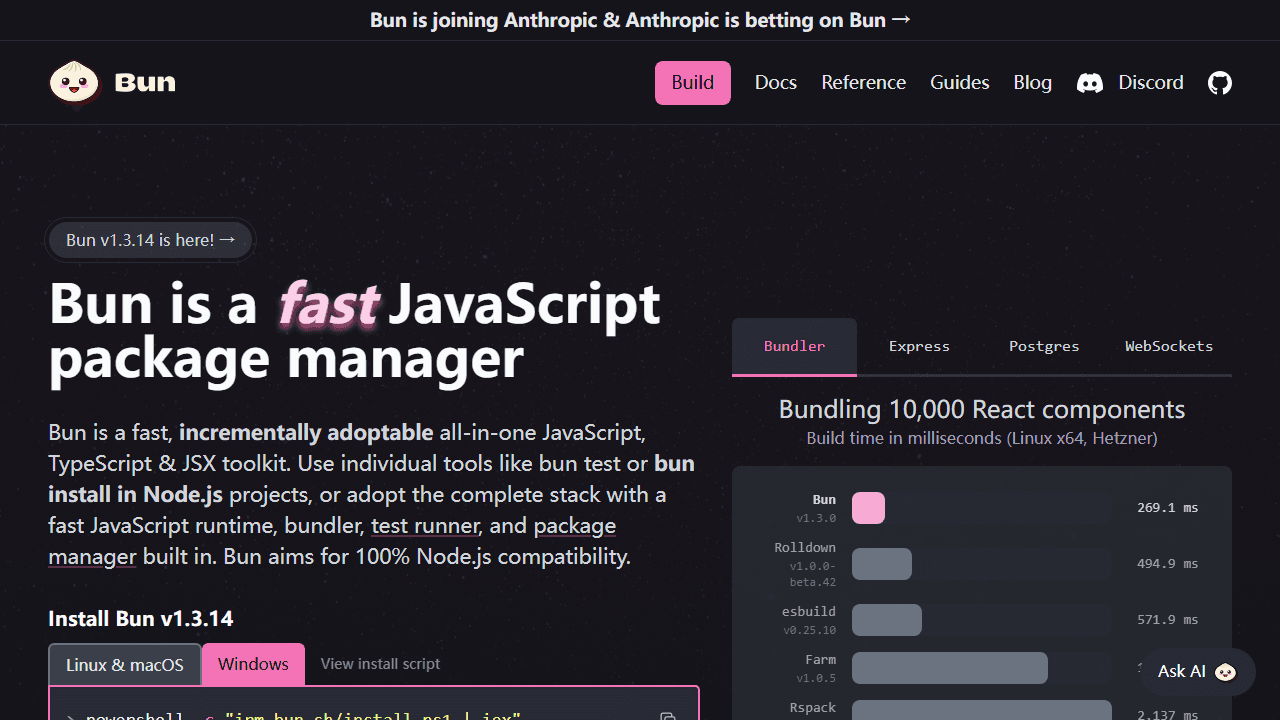Click the "v0.25.10" esbuild version text
Image resolution: width=1280 pixels, height=720 pixels.
tap(810, 630)
